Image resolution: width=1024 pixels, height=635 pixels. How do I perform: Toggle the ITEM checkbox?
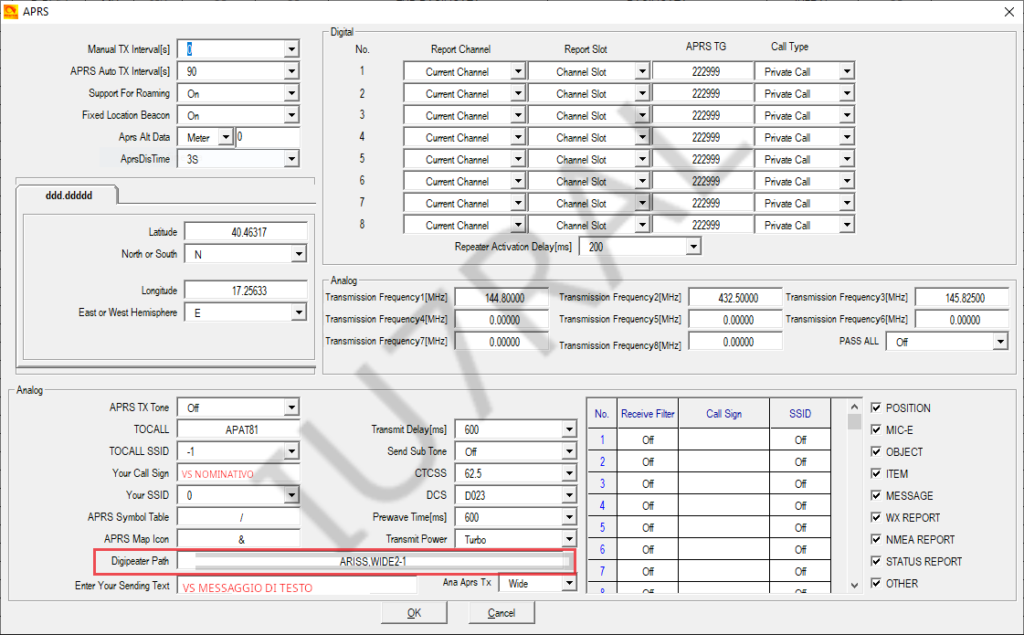coord(876,474)
